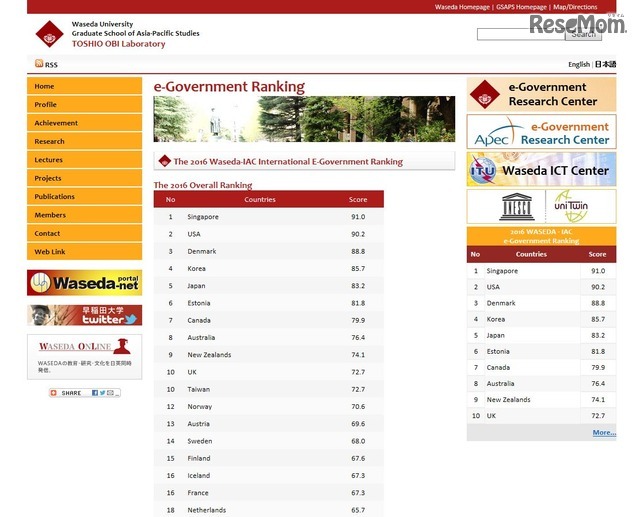Screen dimensions: 640x517
Task: Click Korea in the sidebar ranking
Action: tap(496, 319)
